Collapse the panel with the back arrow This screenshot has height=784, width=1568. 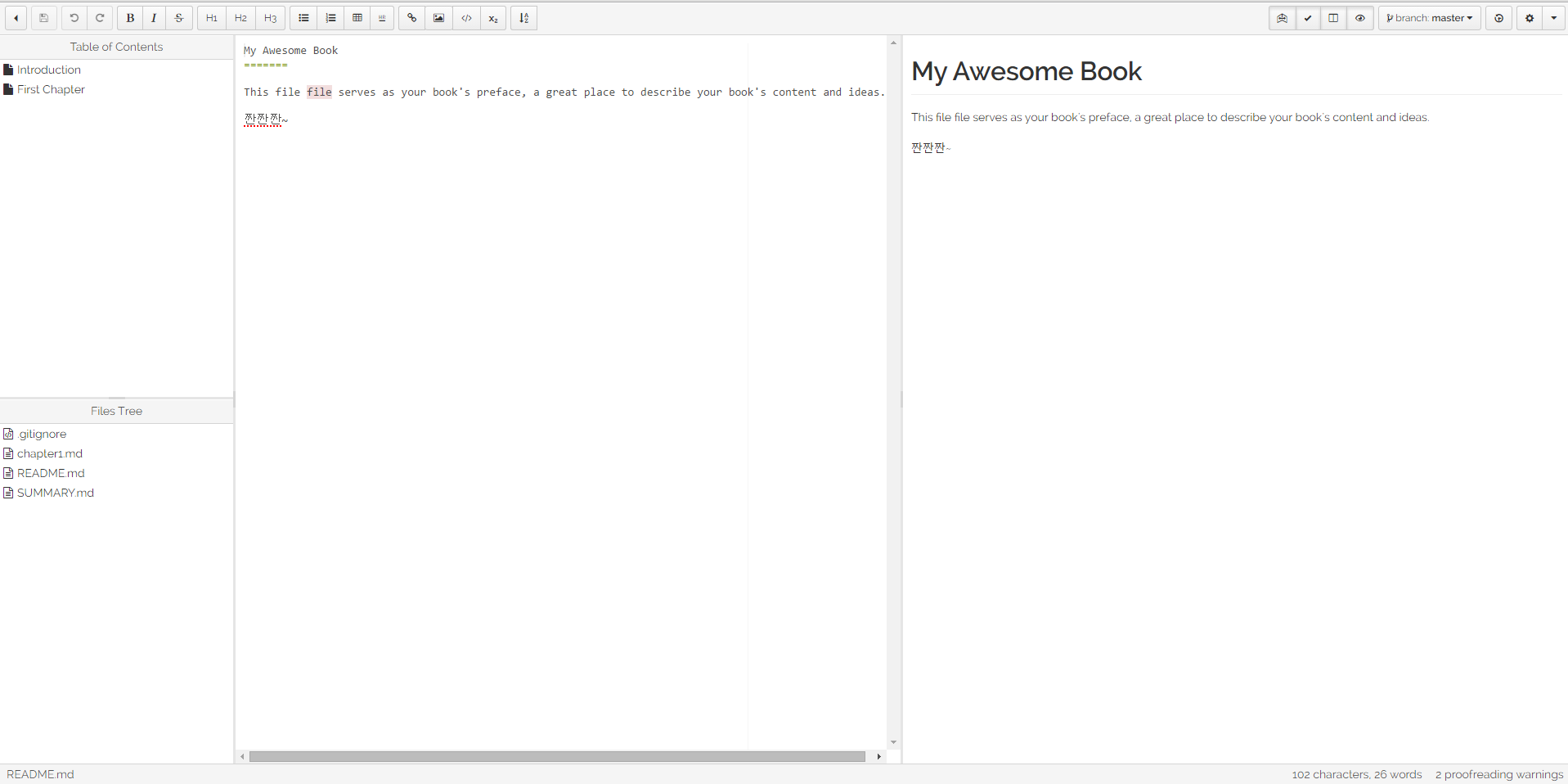tap(16, 18)
